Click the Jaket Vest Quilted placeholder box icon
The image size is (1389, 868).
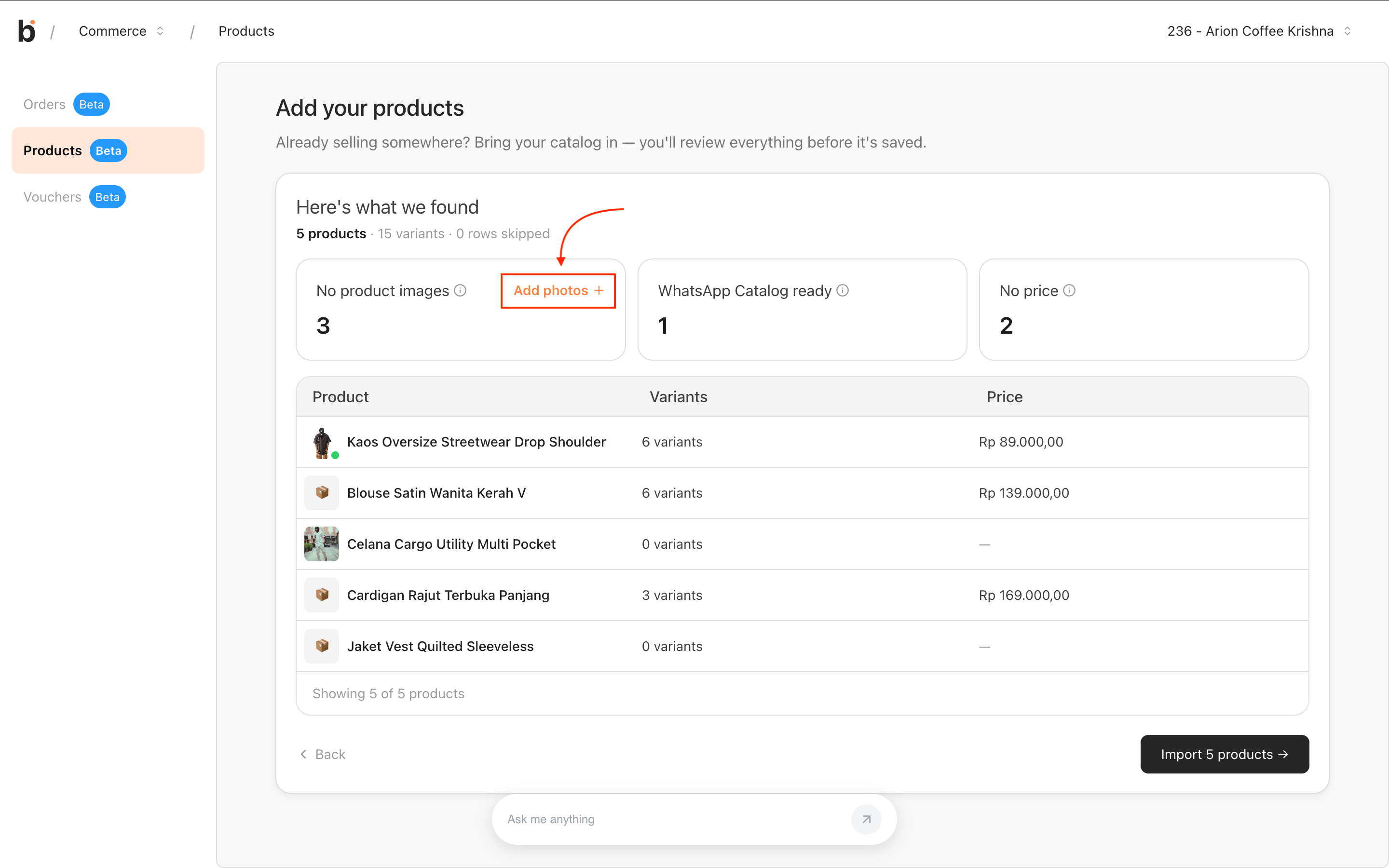coord(321,646)
